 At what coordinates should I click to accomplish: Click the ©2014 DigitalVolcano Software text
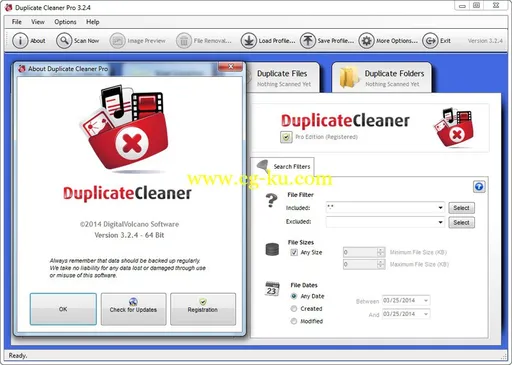pyautogui.click(x=129, y=224)
